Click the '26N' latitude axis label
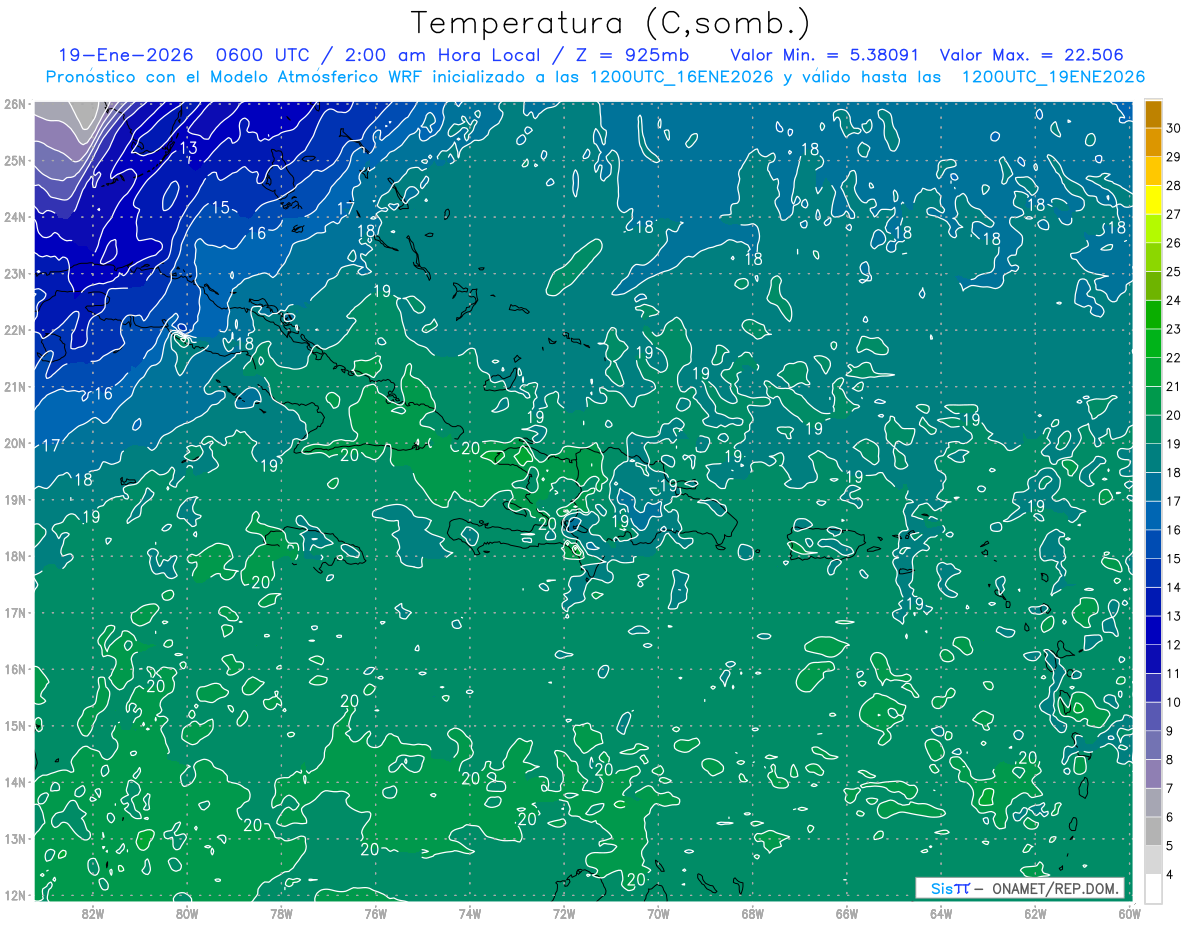Image resolution: width=1200 pixels, height=927 pixels. point(15,104)
